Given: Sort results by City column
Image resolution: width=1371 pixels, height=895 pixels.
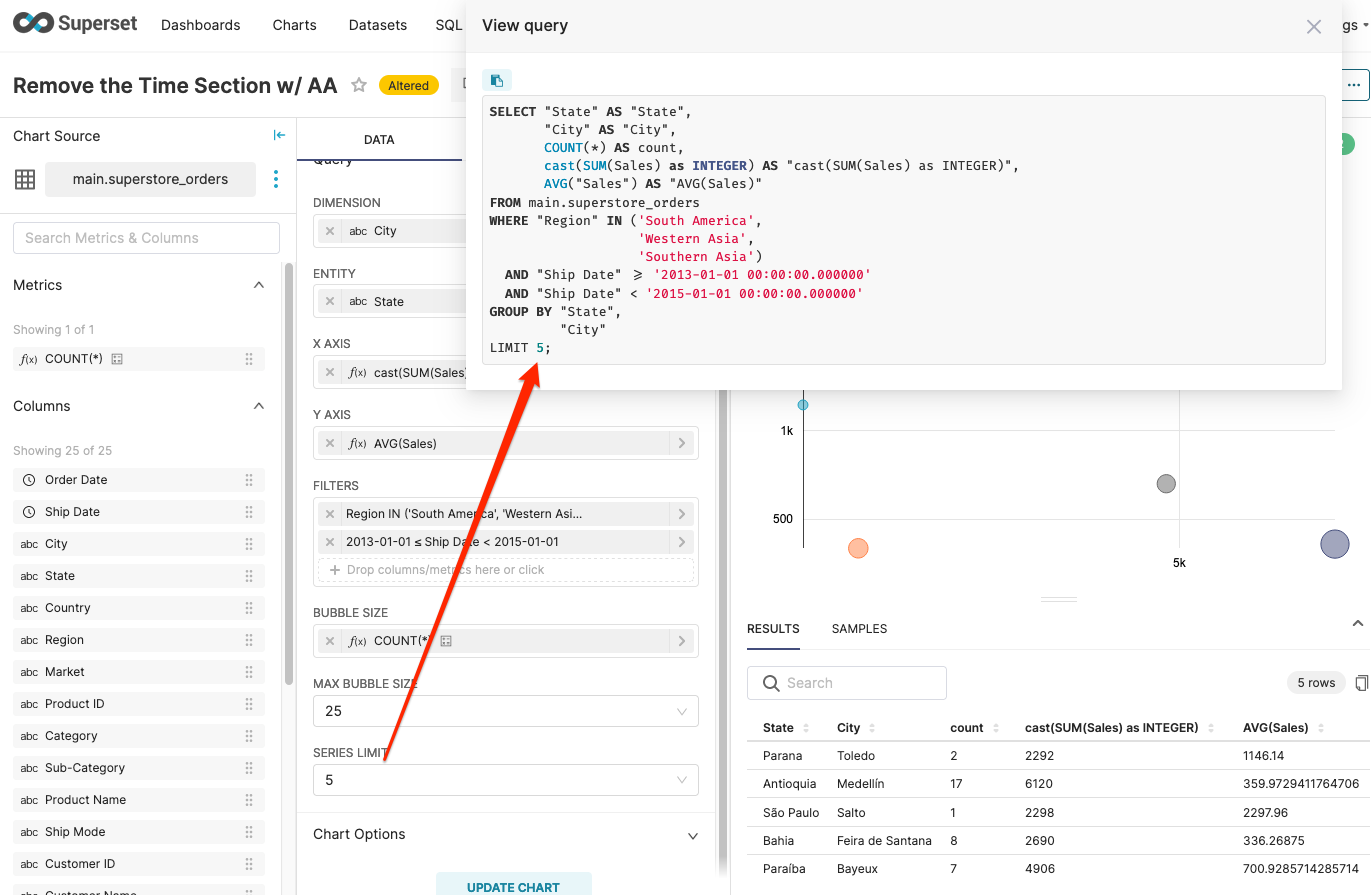Looking at the screenshot, I should pyautogui.click(x=872, y=728).
